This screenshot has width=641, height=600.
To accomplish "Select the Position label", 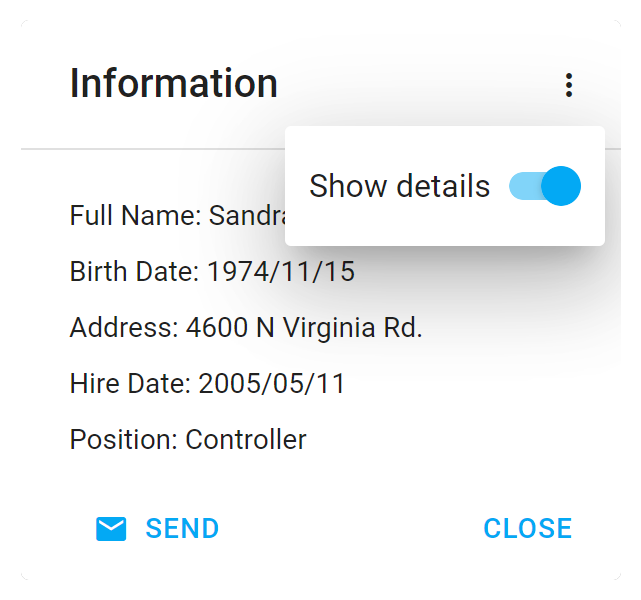I will [x=123, y=439].
